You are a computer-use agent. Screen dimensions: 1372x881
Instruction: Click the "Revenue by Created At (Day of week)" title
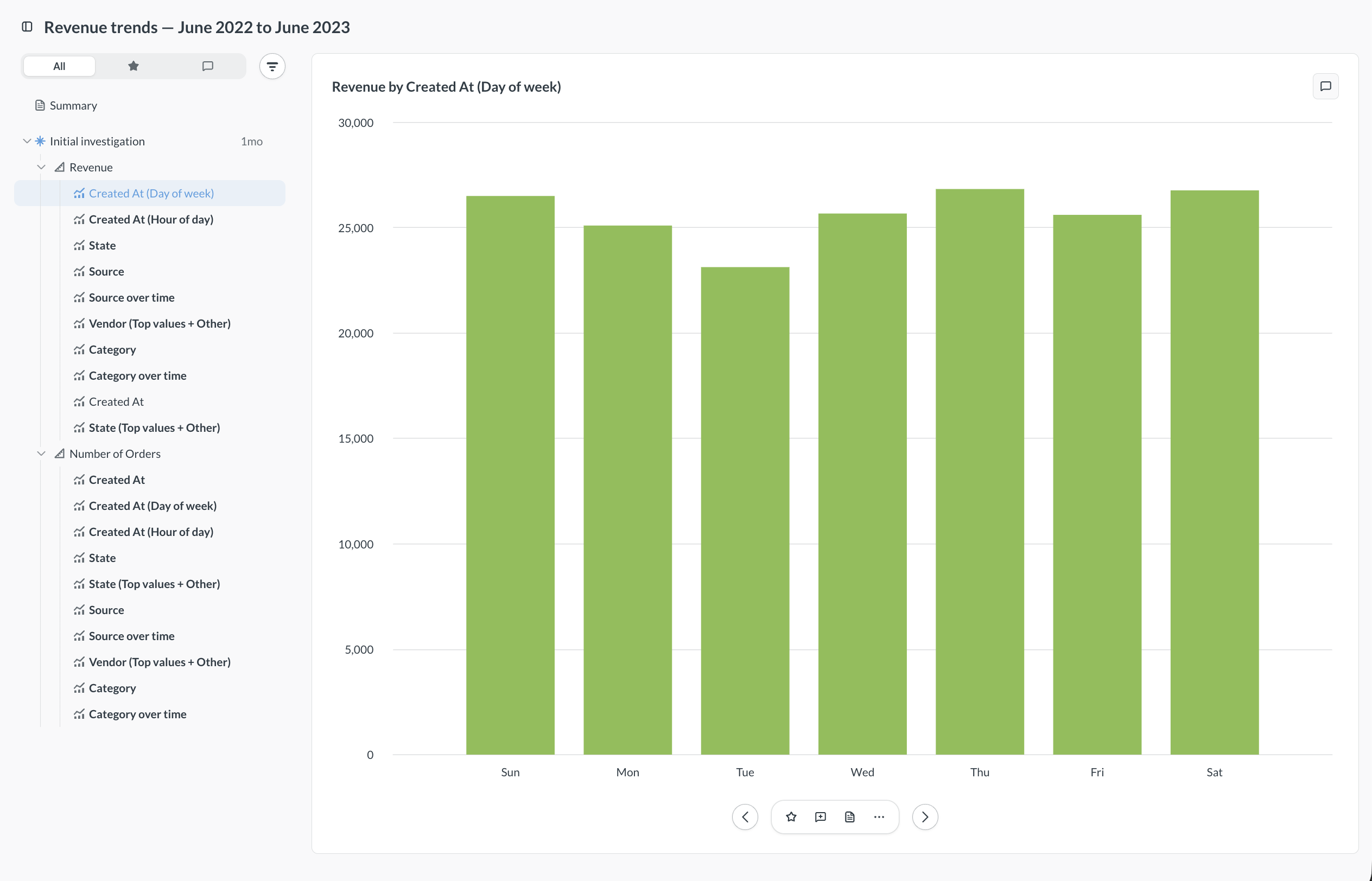click(446, 86)
